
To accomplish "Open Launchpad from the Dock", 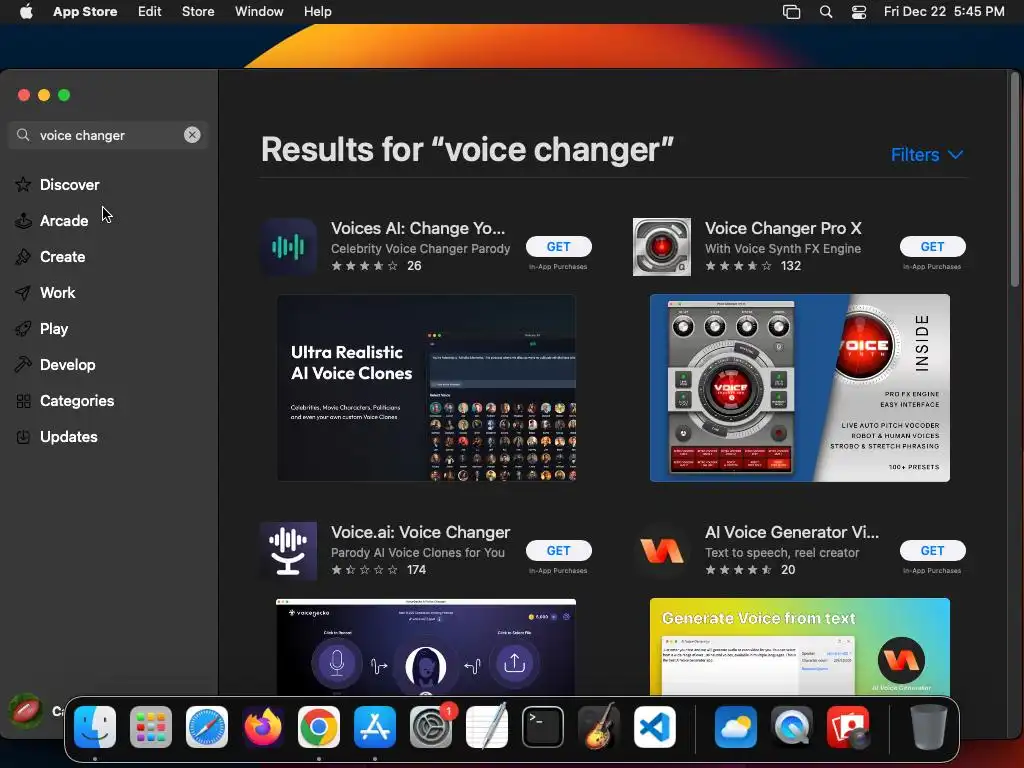I will [151, 727].
